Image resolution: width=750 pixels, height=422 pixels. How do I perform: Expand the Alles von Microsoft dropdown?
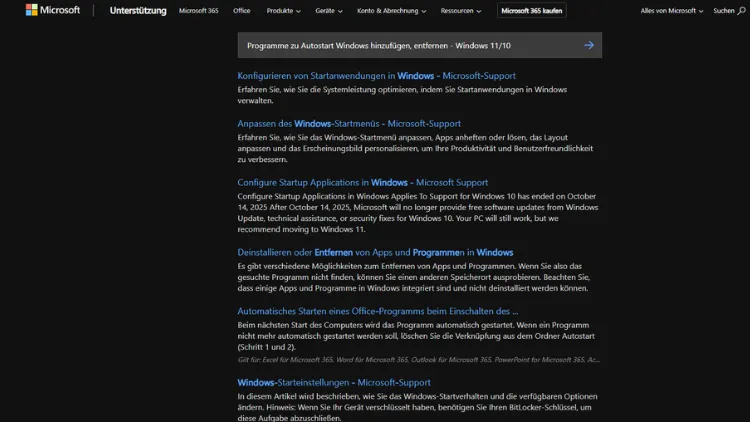(x=672, y=11)
